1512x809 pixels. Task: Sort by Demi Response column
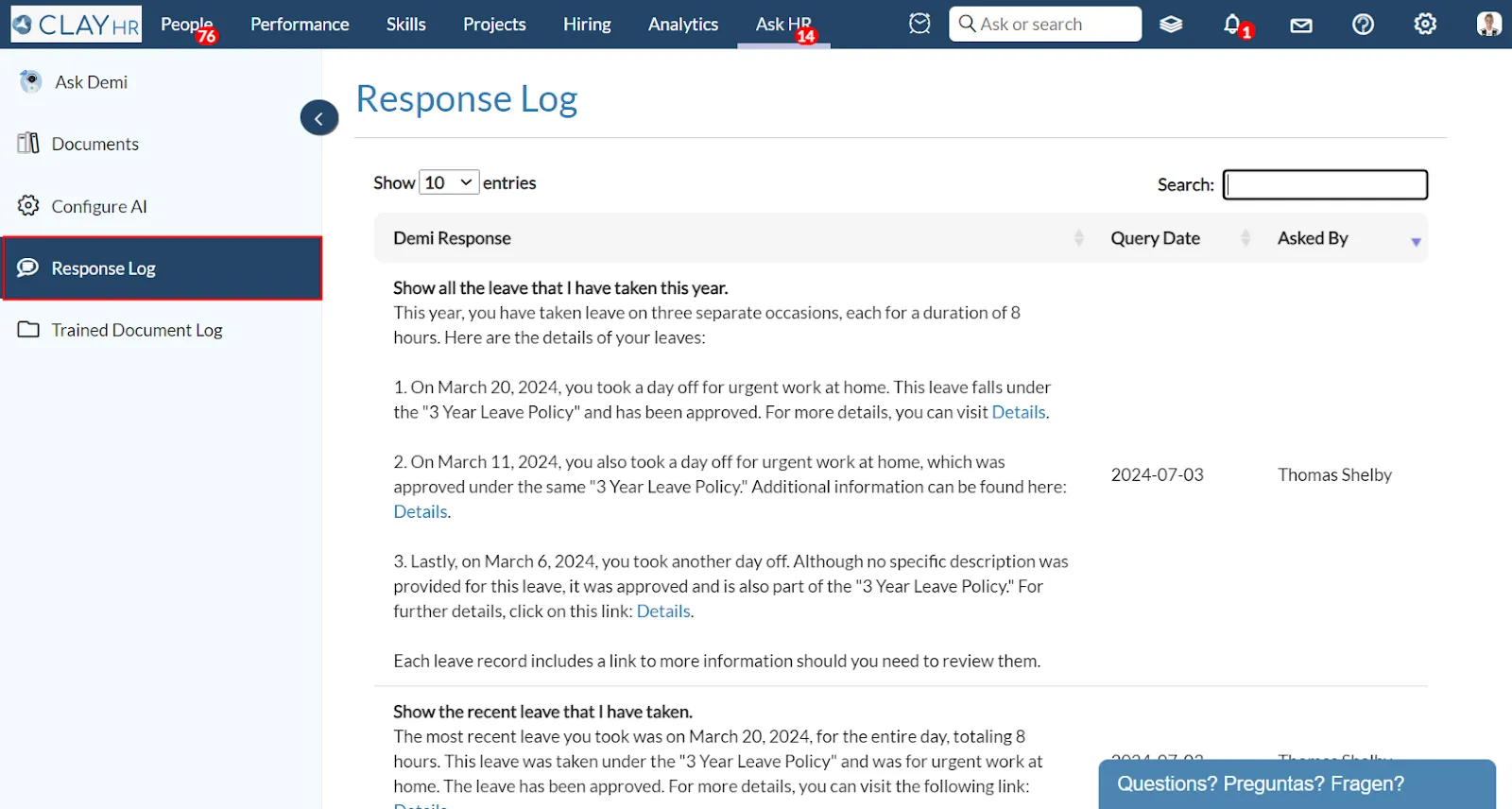732,238
